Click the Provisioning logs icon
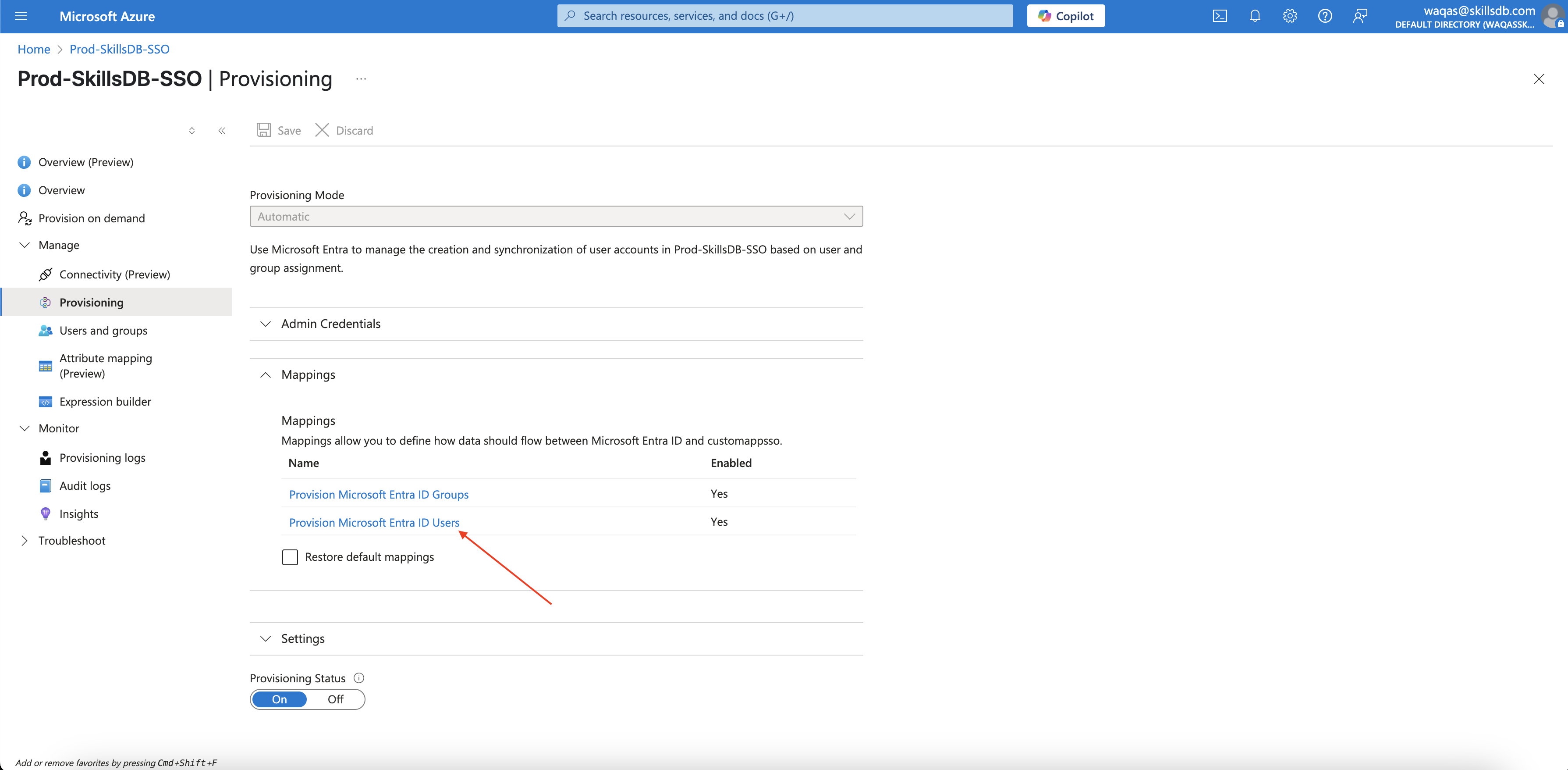 pyautogui.click(x=45, y=457)
